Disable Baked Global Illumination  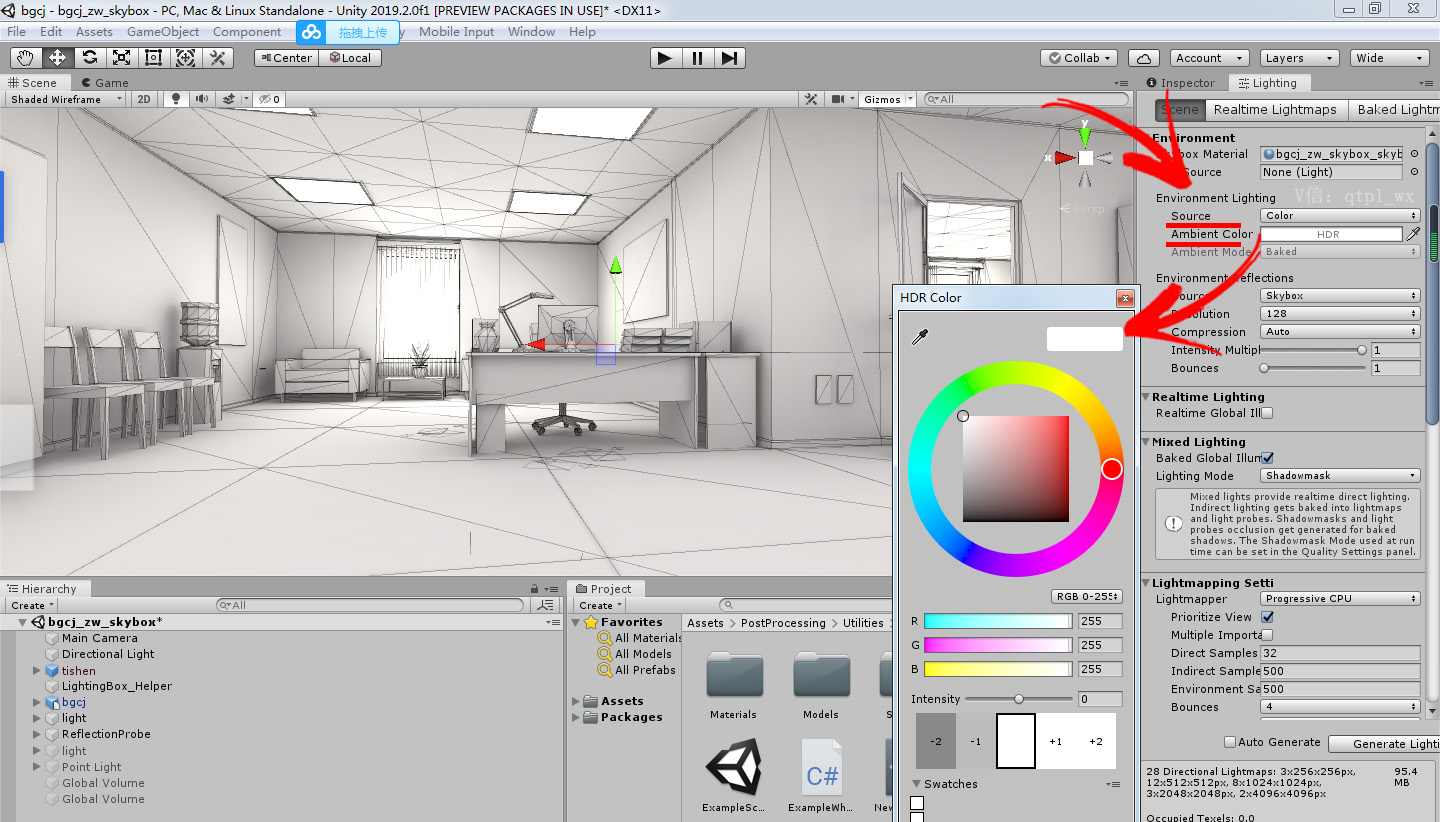(x=1268, y=458)
